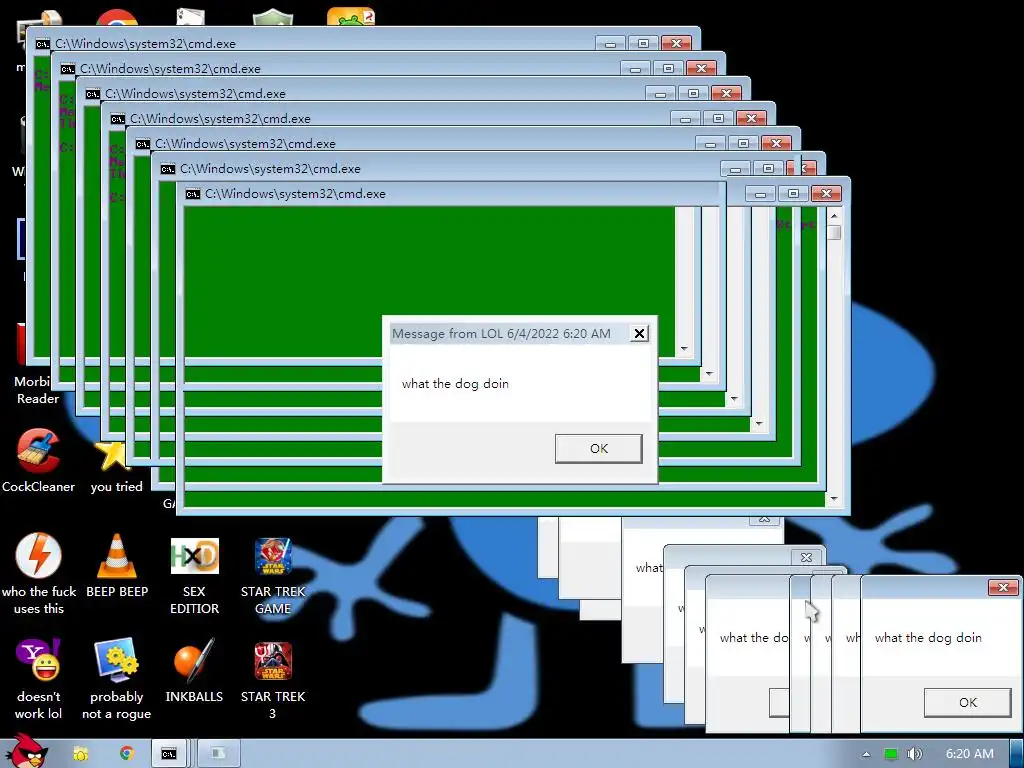The width and height of the screenshot is (1024, 768).
Task: Open the yellow folder-like taskbar icon
Action: (81, 754)
